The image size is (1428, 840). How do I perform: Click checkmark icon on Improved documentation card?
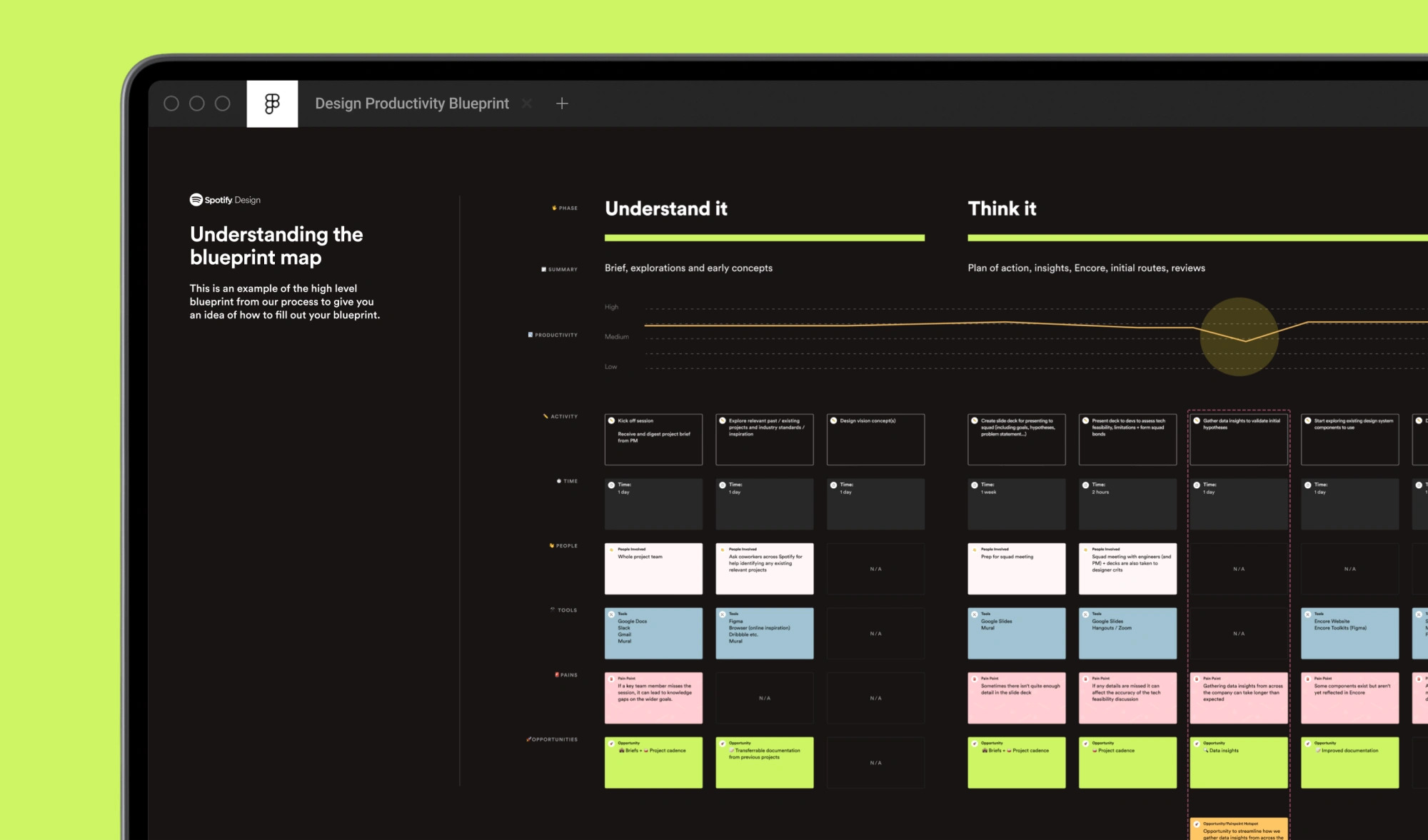click(1308, 744)
